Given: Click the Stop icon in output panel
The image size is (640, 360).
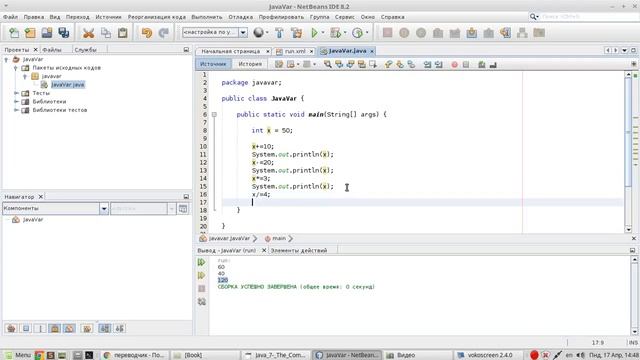Looking at the screenshot, I should pyautogui.click(x=202, y=289).
